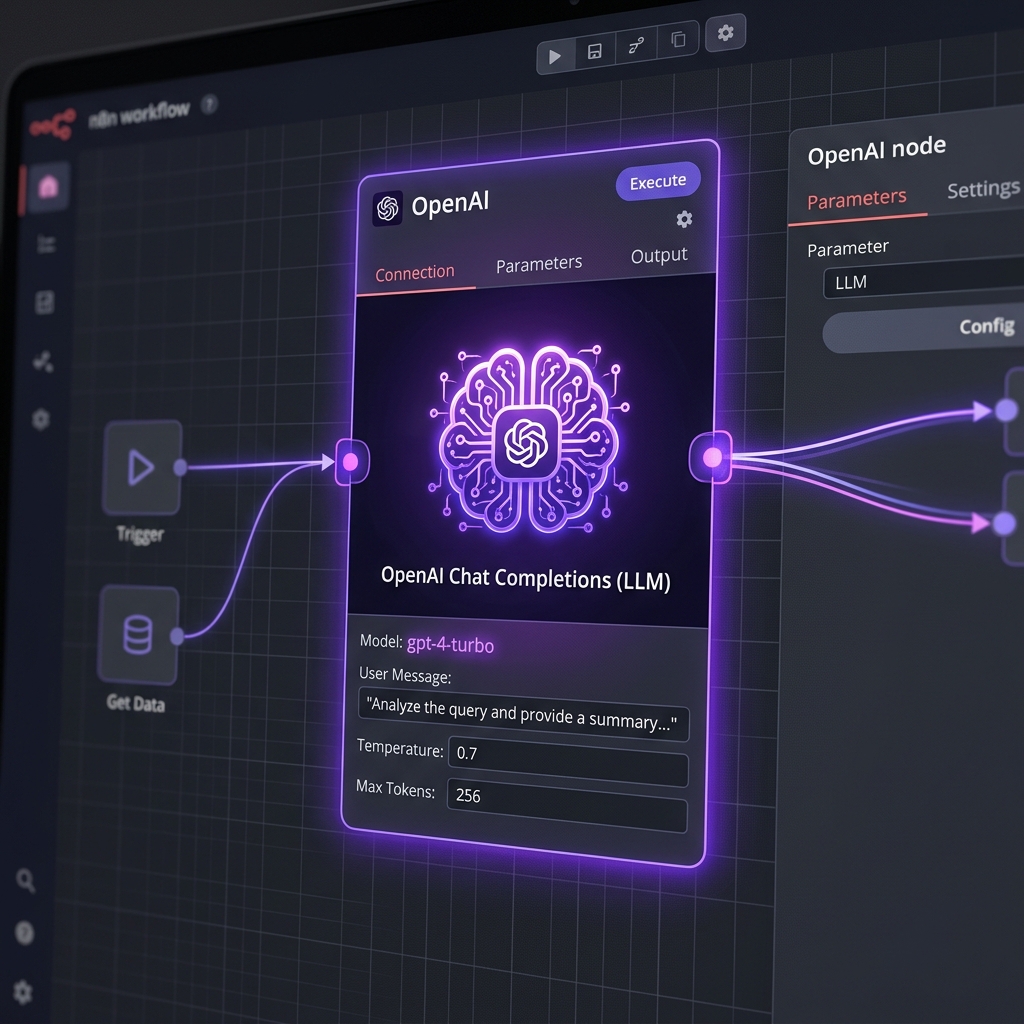This screenshot has width=1024, height=1024.
Task: Switch to the node's Connection tab
Action: coord(415,272)
